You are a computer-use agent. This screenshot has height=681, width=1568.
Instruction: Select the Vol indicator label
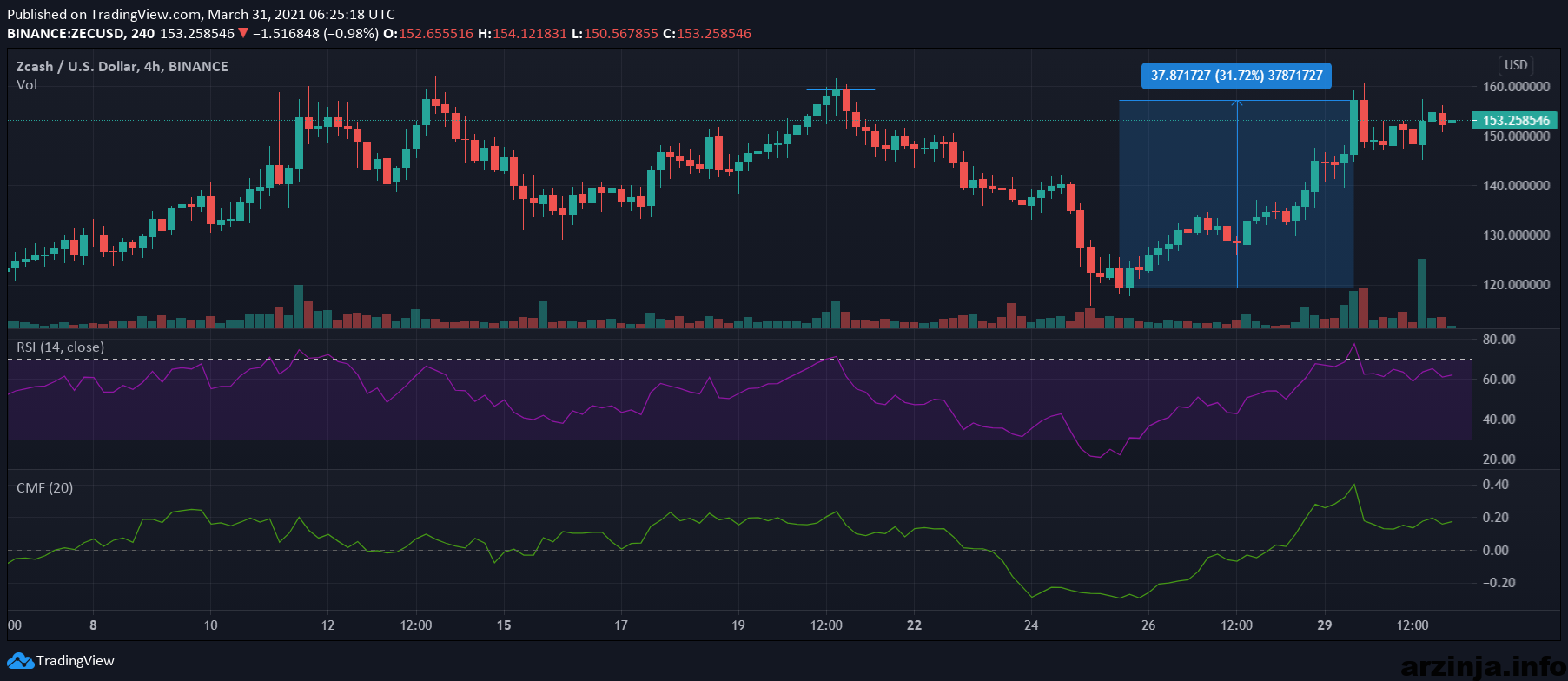(27, 85)
